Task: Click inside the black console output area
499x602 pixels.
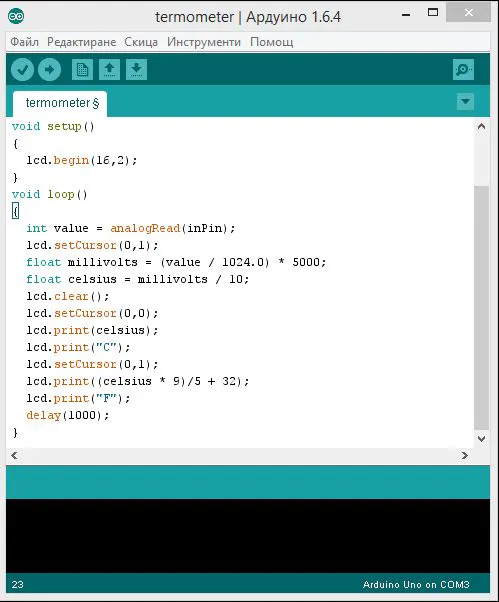Action: pos(248,536)
